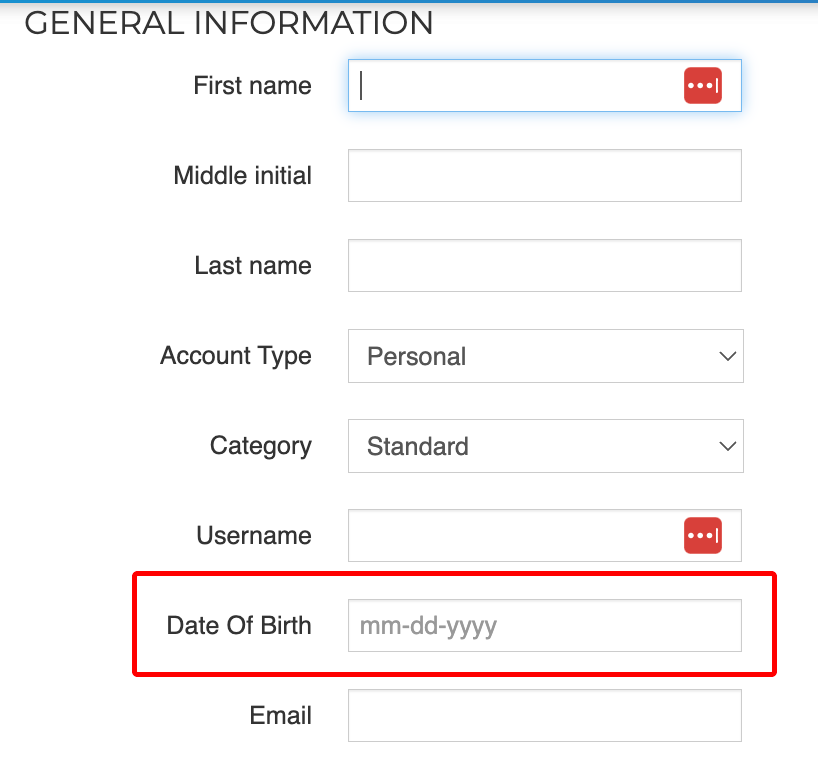Click the Account Type chevron arrow
Image resolution: width=818 pixels, height=770 pixels.
click(x=727, y=356)
